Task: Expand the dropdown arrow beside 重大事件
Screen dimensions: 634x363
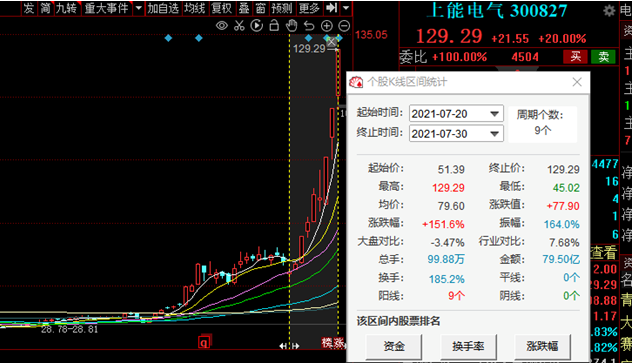Action: point(138,8)
